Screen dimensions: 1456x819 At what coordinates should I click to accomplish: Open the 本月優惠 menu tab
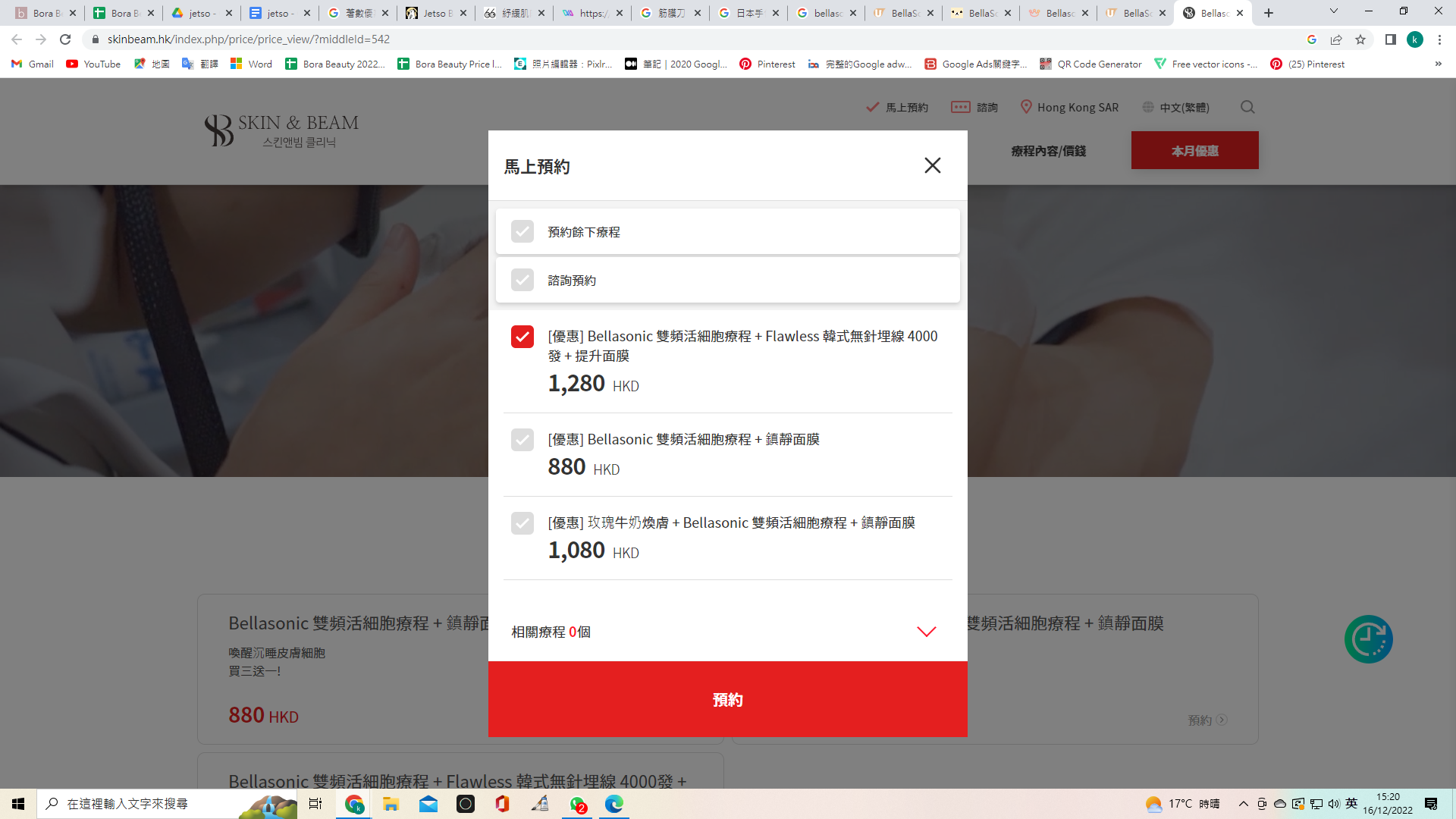point(1194,150)
